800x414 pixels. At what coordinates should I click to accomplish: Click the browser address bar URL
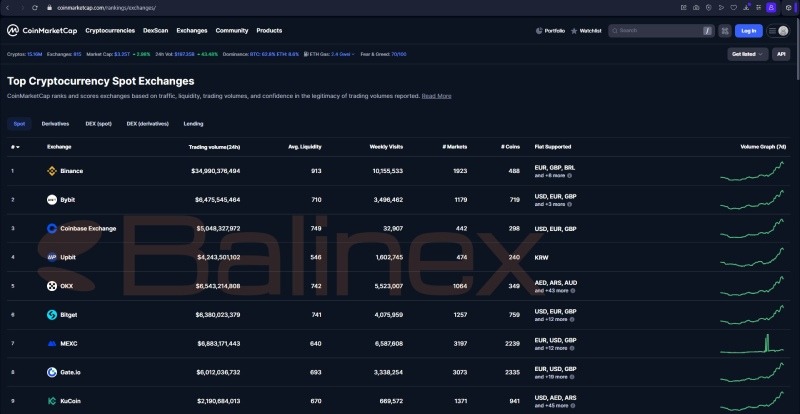106,8
